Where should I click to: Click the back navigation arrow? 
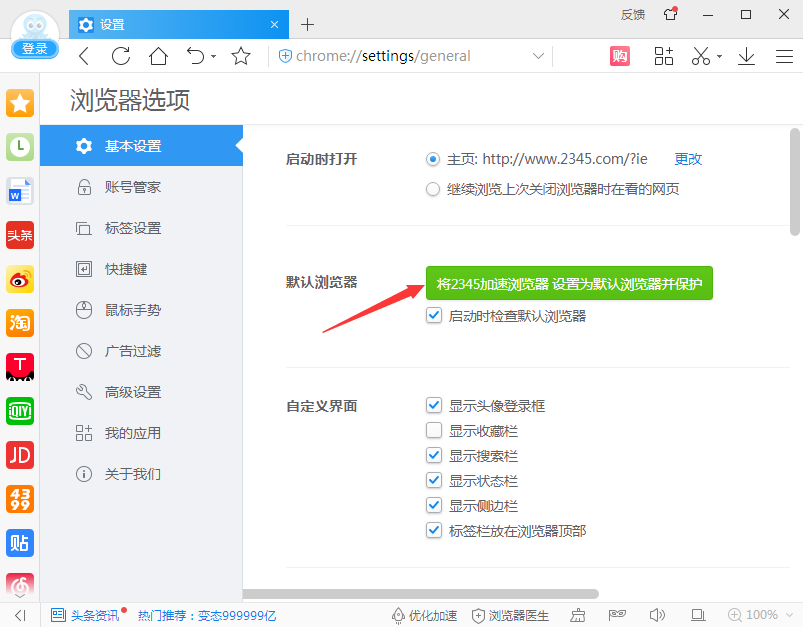pos(84,56)
